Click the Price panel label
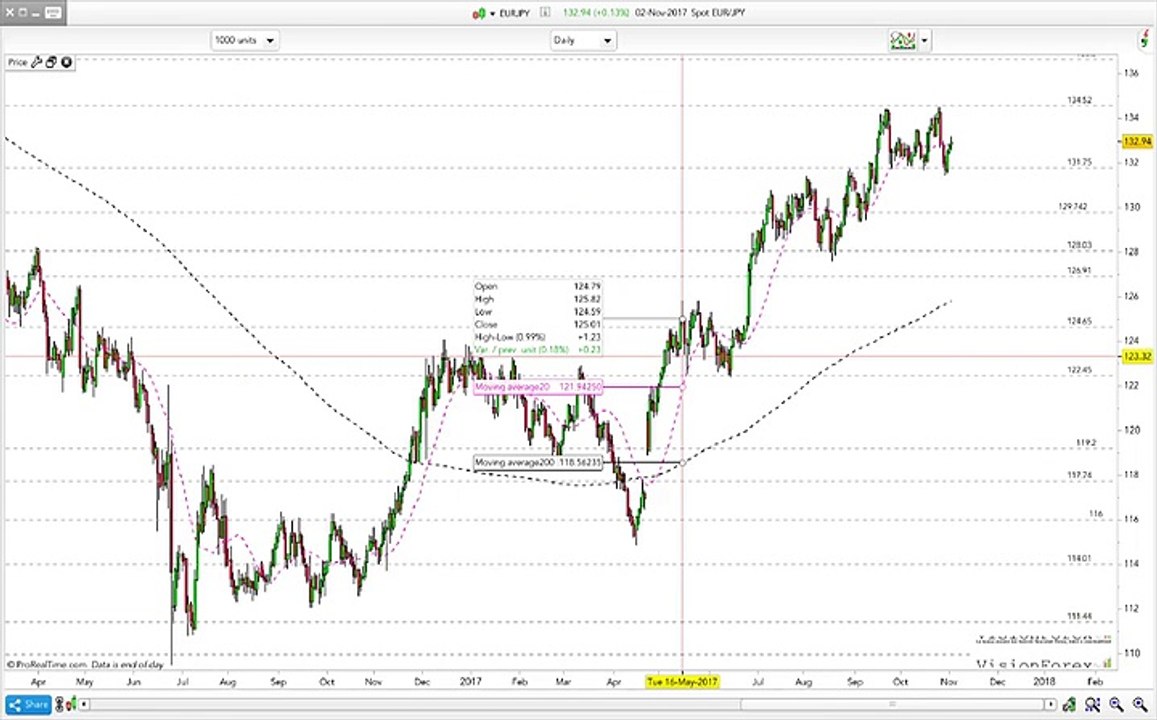Image resolution: width=1157 pixels, height=720 pixels. [18, 63]
